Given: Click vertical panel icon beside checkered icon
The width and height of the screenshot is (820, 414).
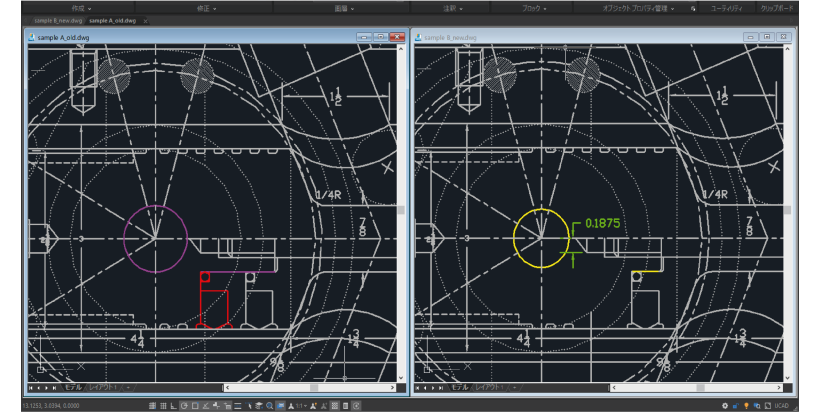Looking at the screenshot, I should coord(345,406).
